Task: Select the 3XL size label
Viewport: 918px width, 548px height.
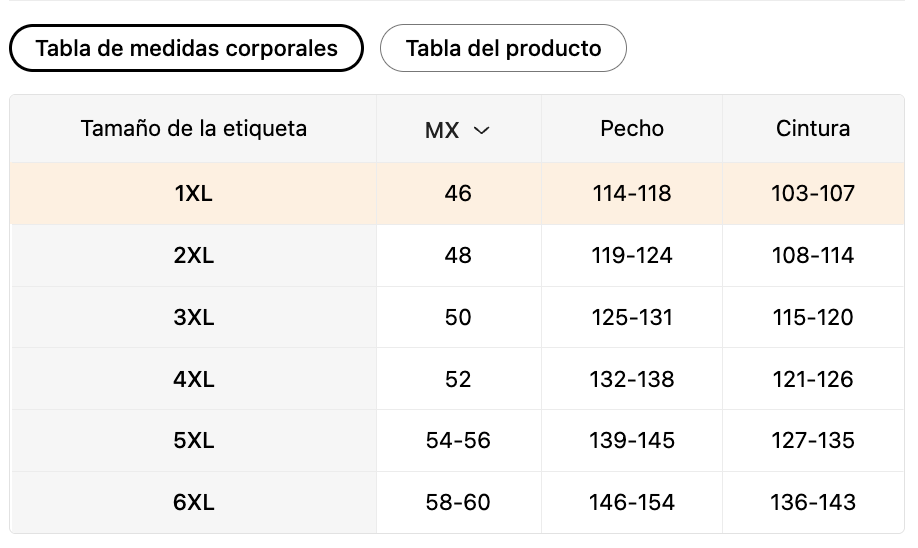Action: coord(193,317)
